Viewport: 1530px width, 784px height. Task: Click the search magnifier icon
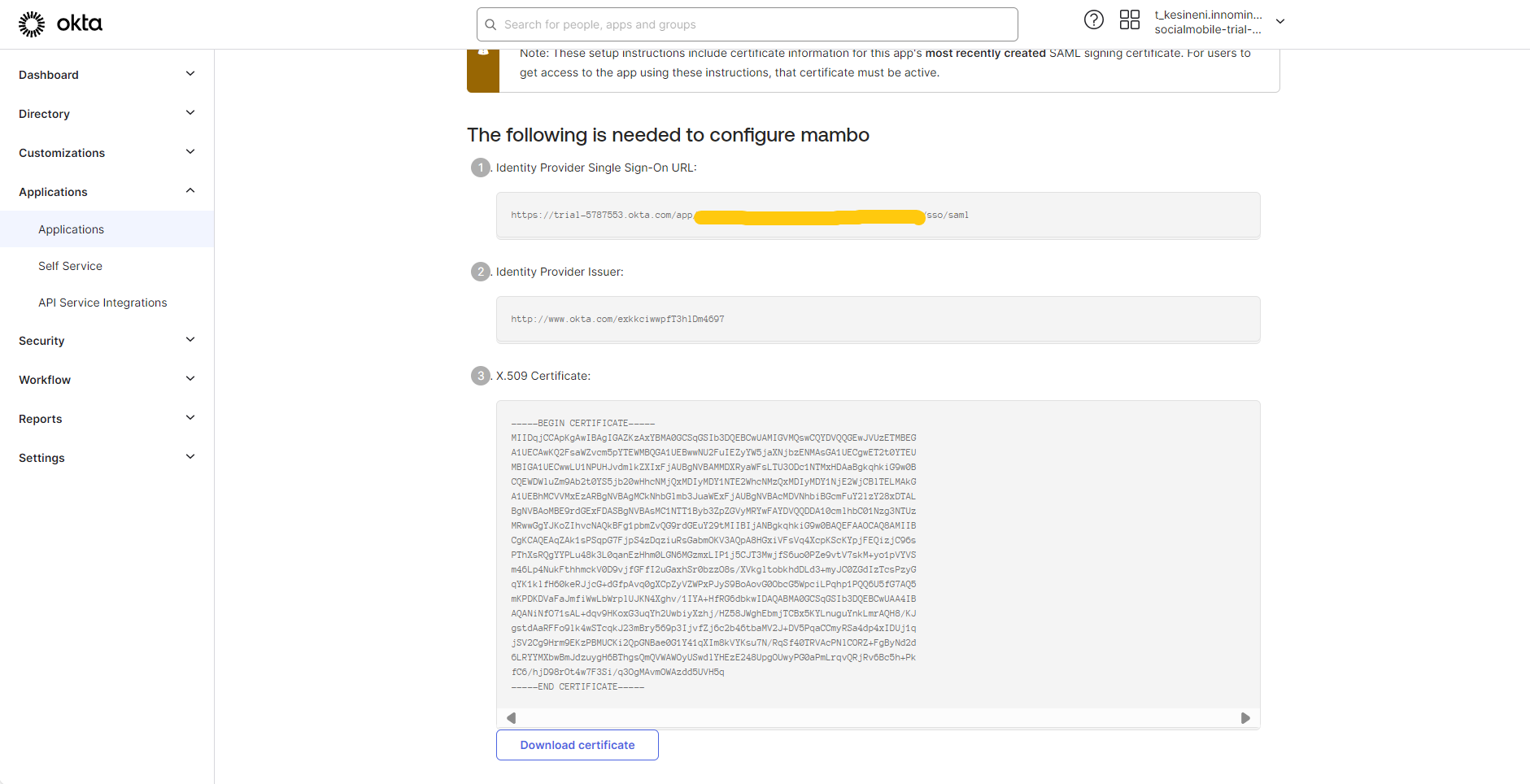pos(490,24)
